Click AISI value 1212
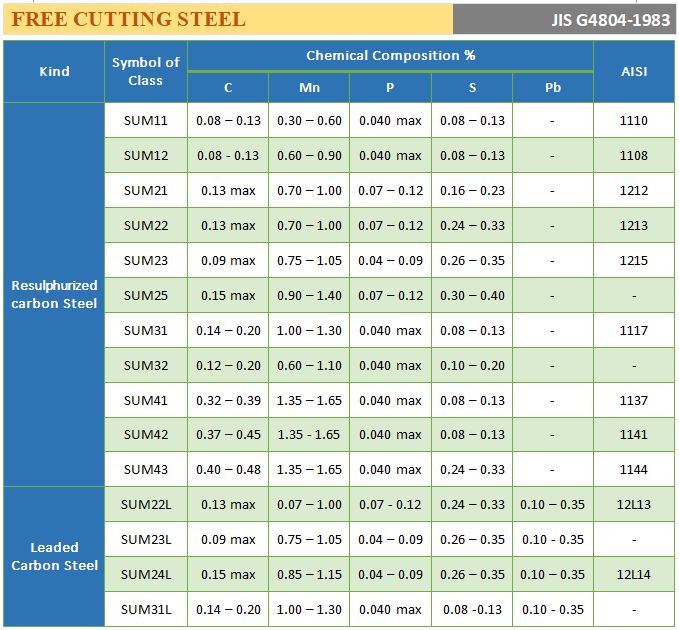679x630 pixels. point(634,191)
